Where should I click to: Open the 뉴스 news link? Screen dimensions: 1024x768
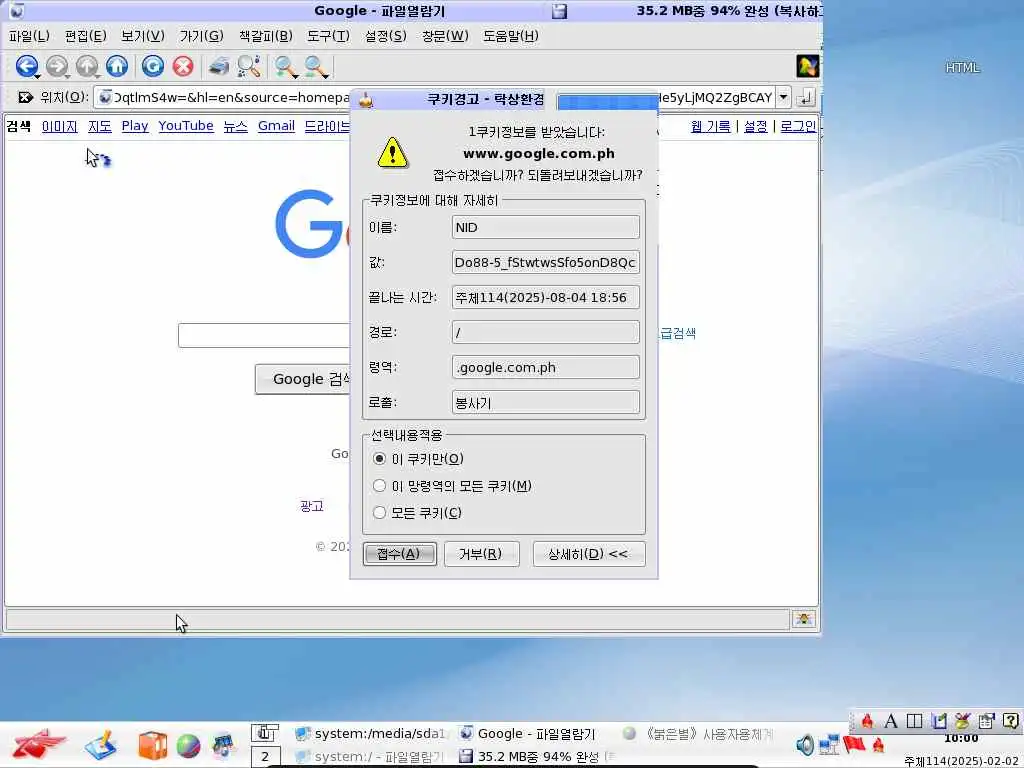(235, 126)
